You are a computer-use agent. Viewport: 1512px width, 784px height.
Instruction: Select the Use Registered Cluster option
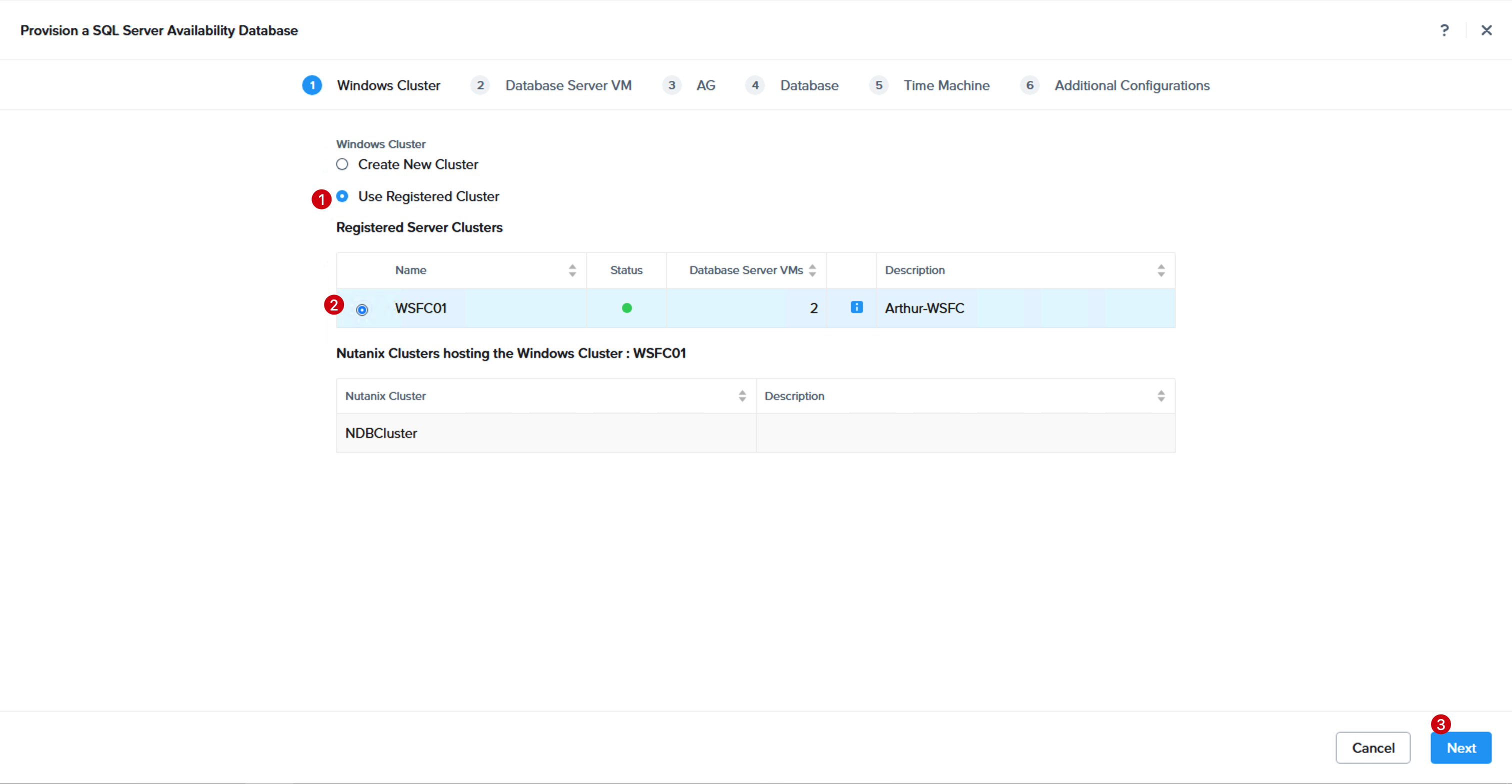point(342,196)
